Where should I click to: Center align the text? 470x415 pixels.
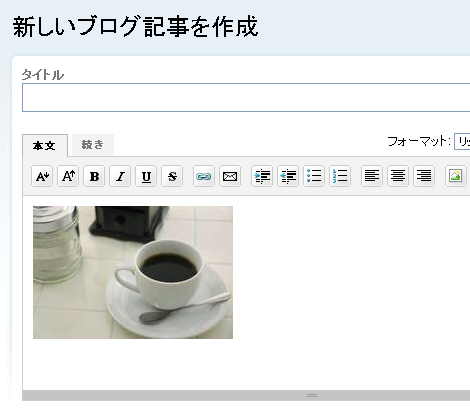pyautogui.click(x=398, y=176)
